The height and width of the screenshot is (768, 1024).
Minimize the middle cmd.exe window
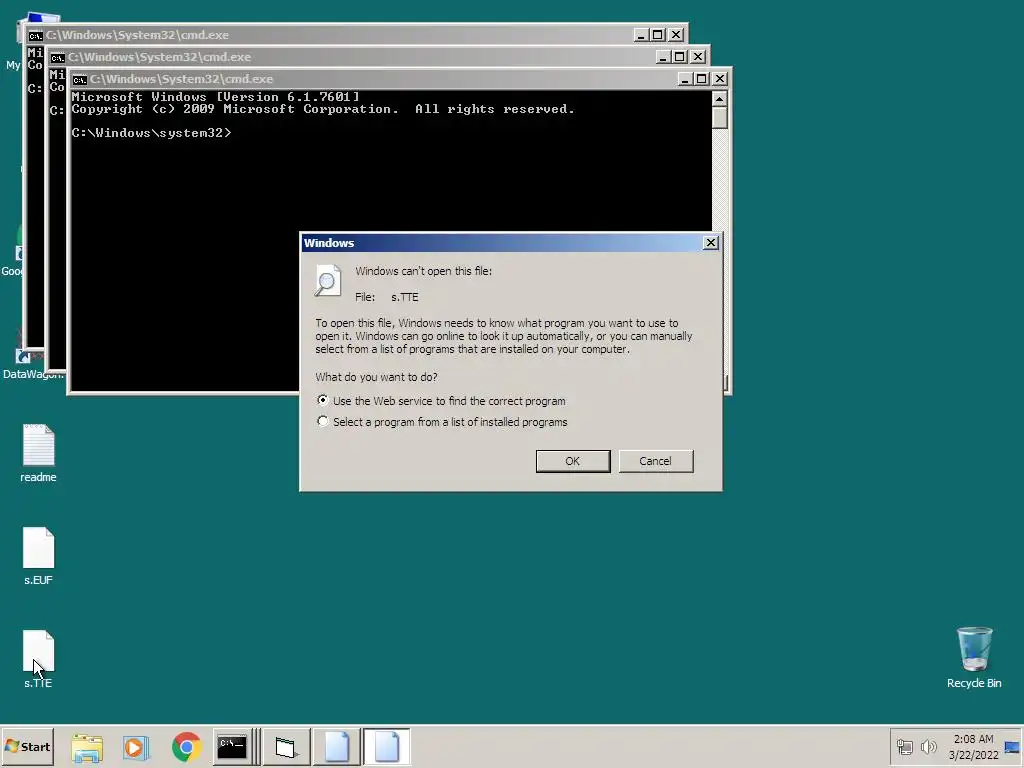point(662,57)
